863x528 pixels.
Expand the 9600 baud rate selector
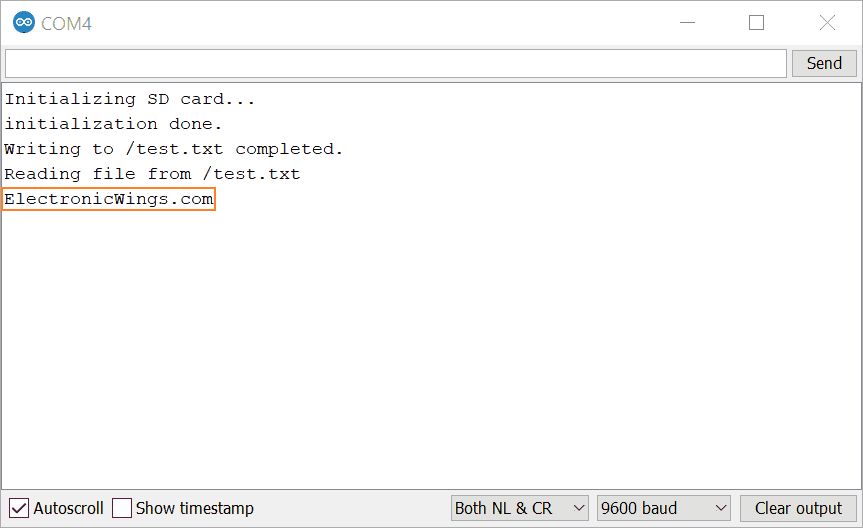(x=663, y=508)
